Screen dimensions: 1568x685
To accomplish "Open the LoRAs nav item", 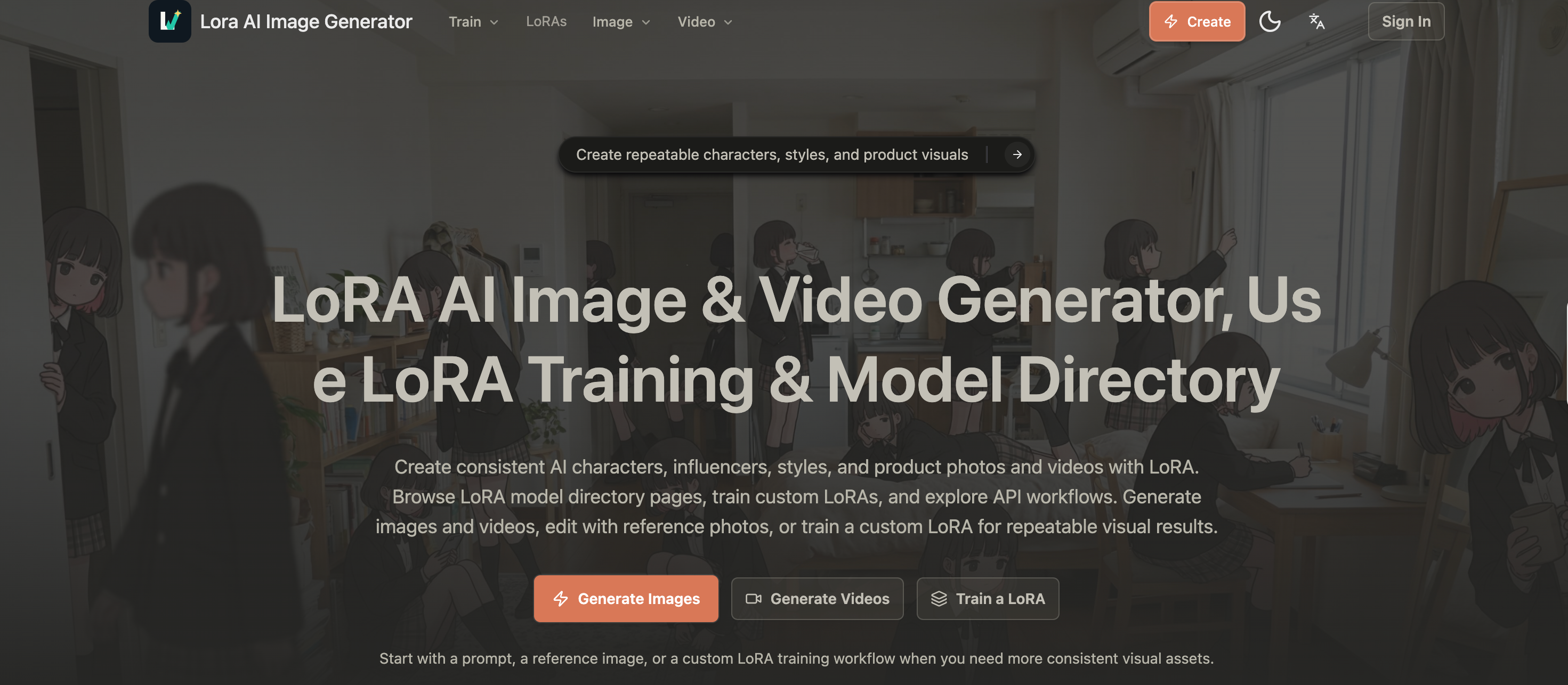I will click(546, 21).
